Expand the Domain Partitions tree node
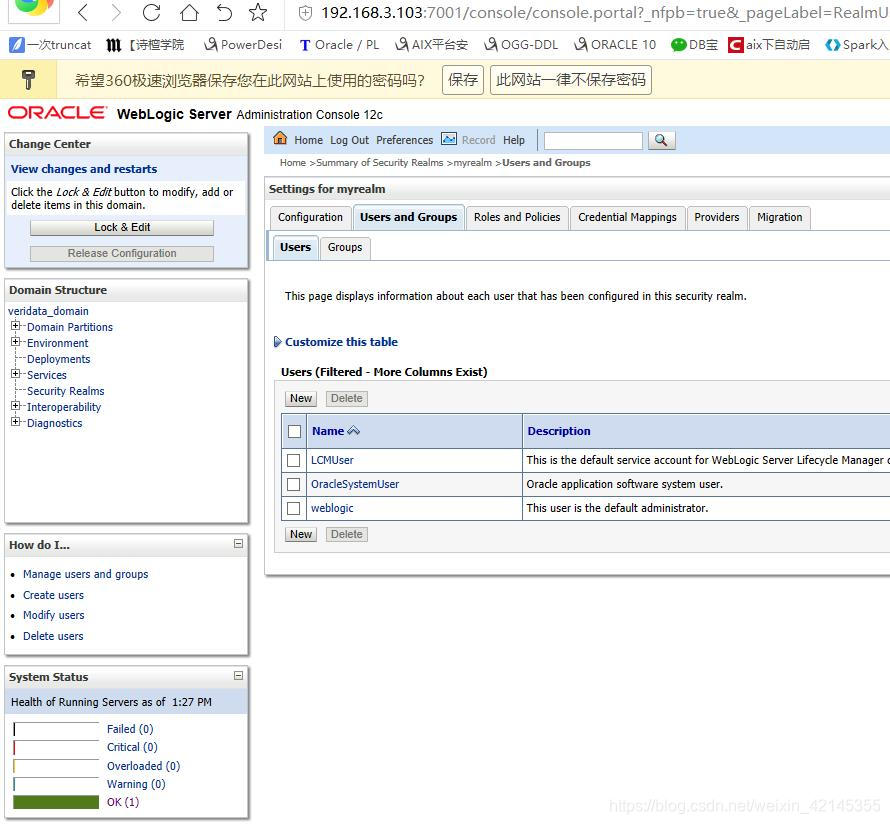 click(16, 326)
